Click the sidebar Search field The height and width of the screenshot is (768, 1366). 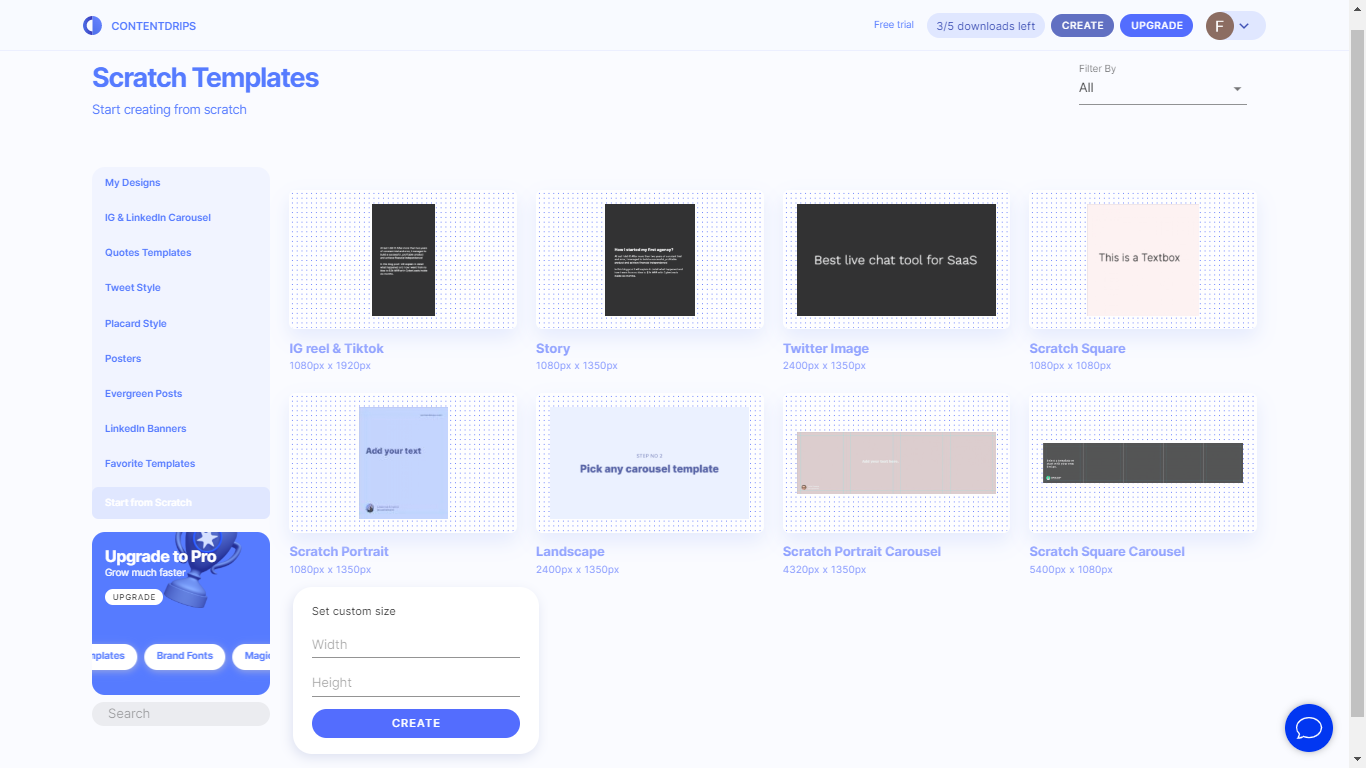coord(181,714)
